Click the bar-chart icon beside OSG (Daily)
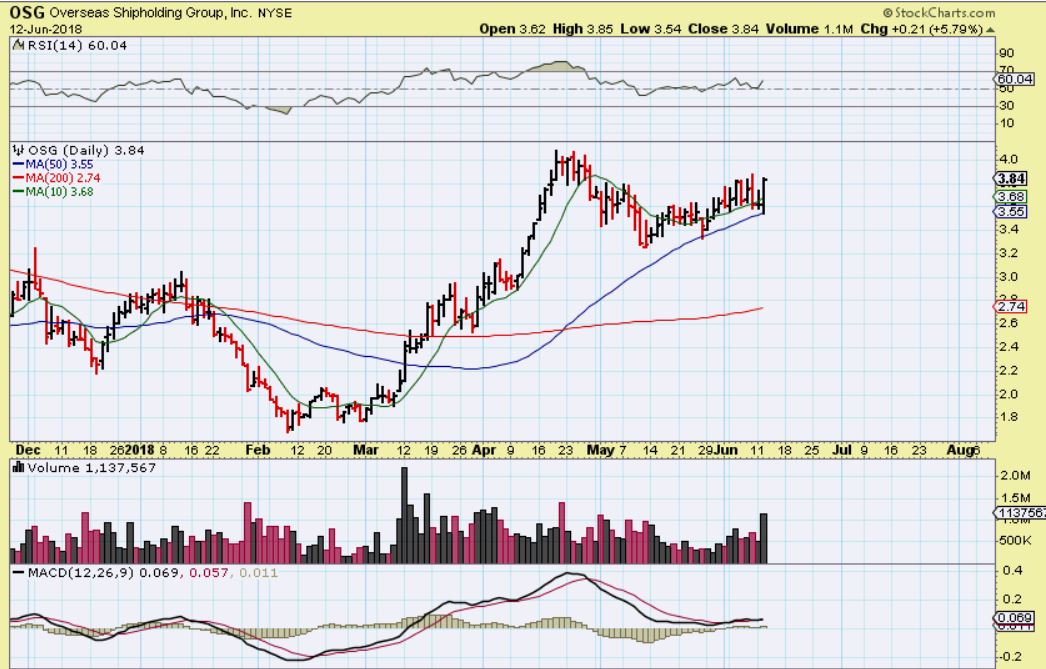The width and height of the screenshot is (1046, 669). click(19, 150)
